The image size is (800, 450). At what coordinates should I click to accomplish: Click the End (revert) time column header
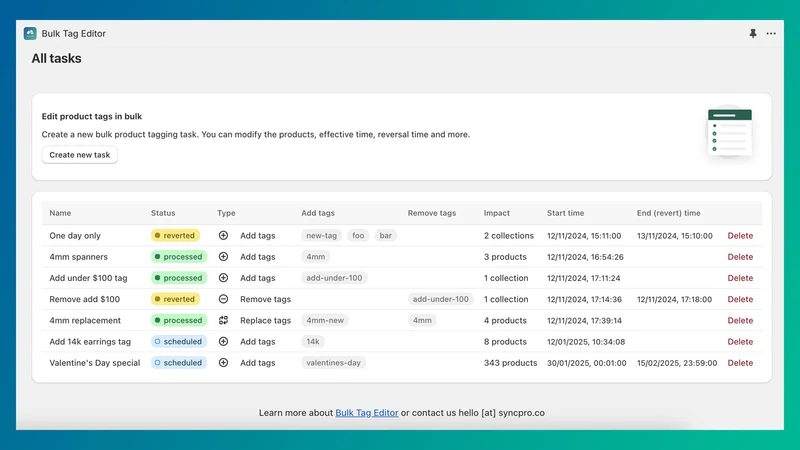[668, 213]
